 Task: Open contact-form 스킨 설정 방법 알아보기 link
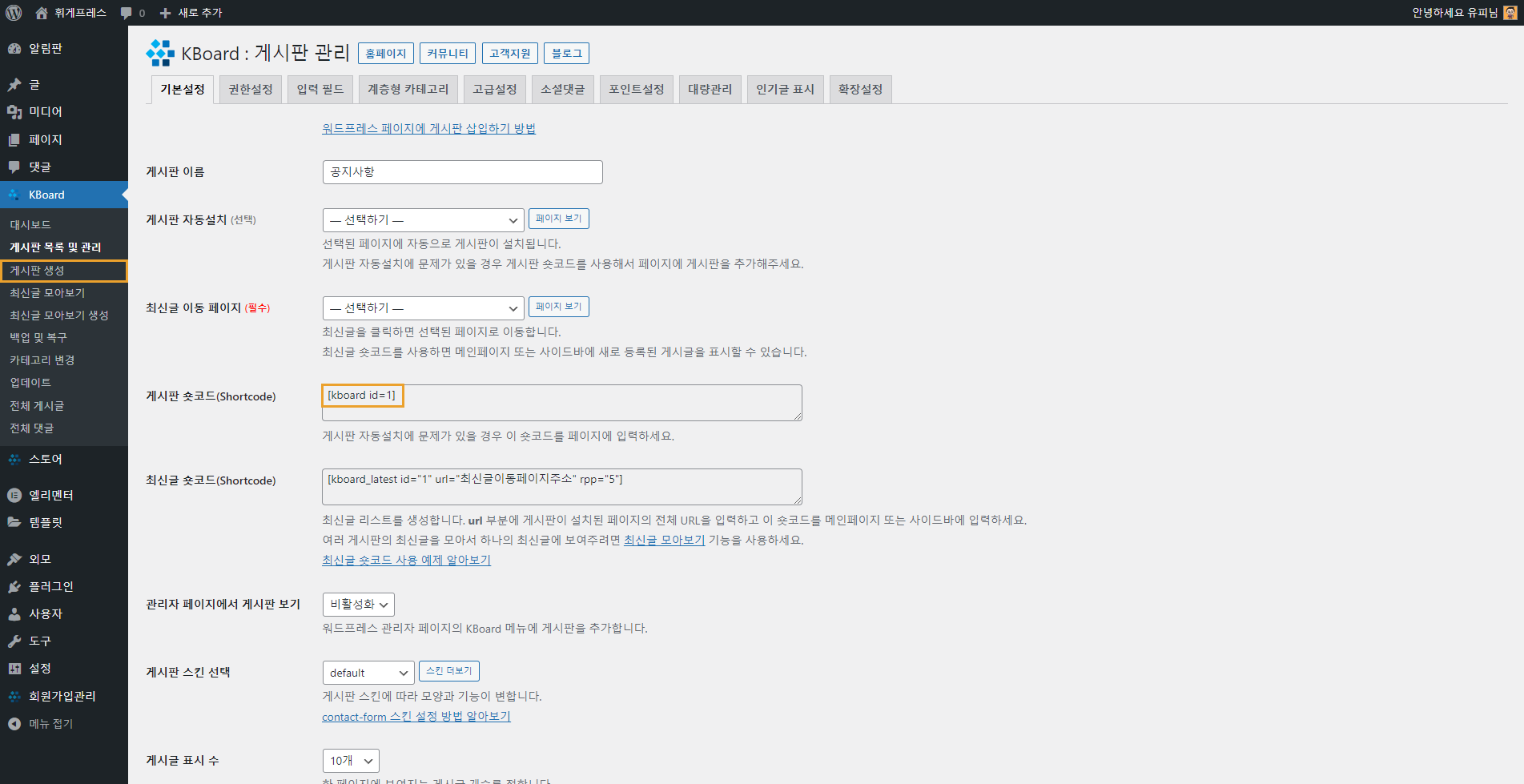[416, 716]
